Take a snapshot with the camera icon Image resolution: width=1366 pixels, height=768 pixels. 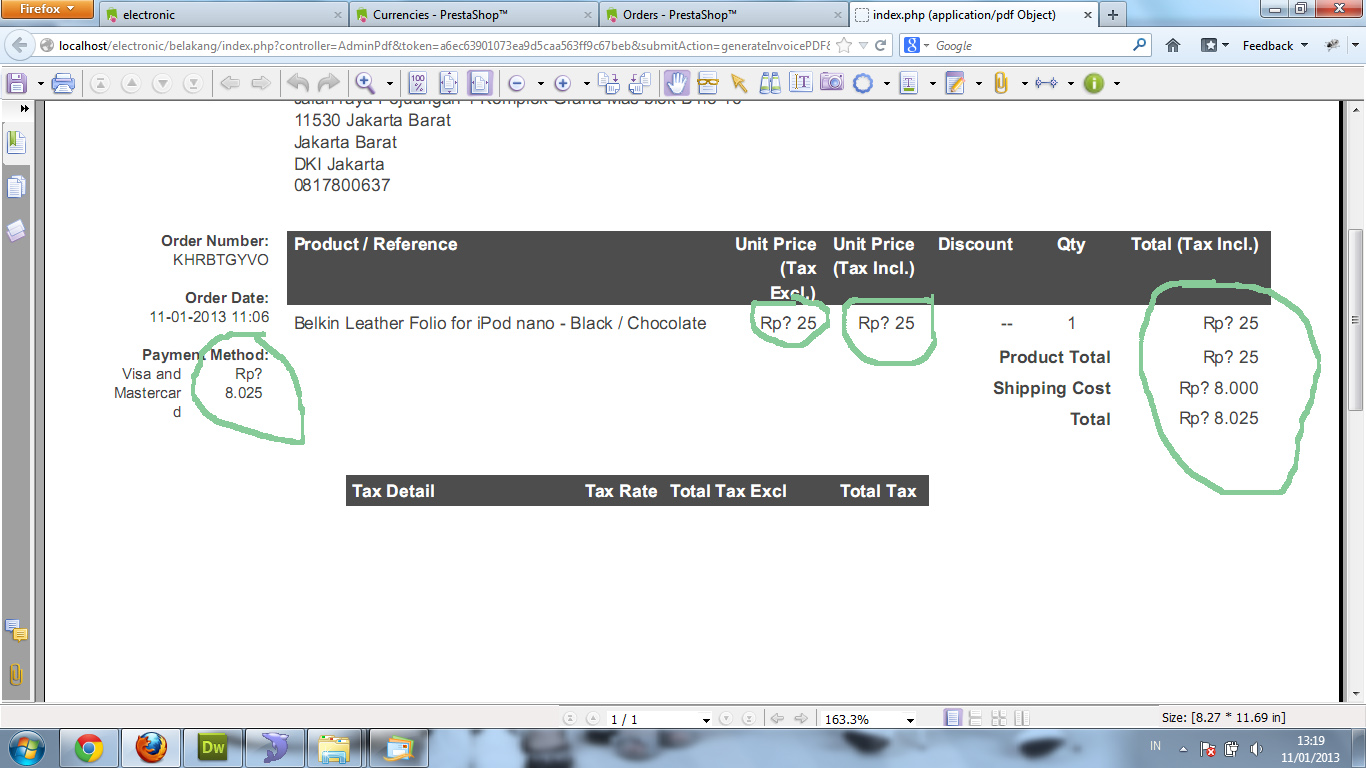click(831, 83)
